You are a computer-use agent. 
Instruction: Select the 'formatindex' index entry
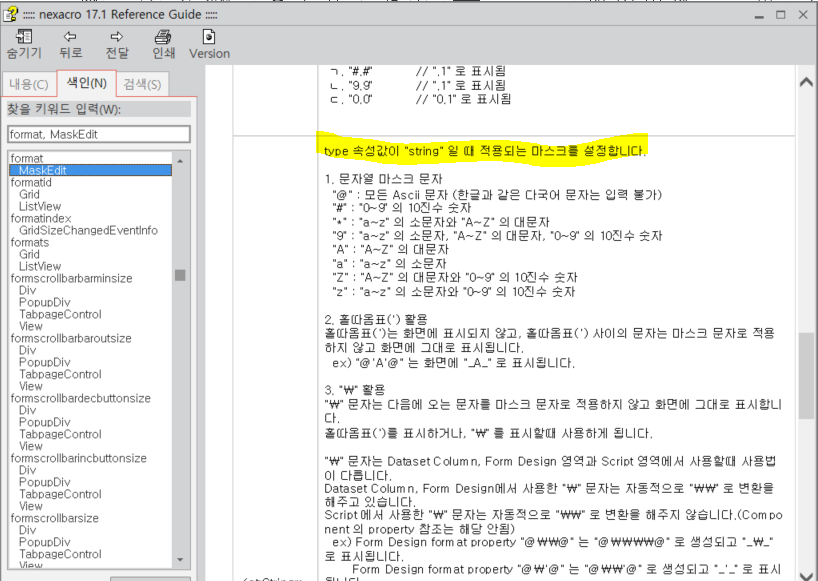pyautogui.click(x=41, y=219)
